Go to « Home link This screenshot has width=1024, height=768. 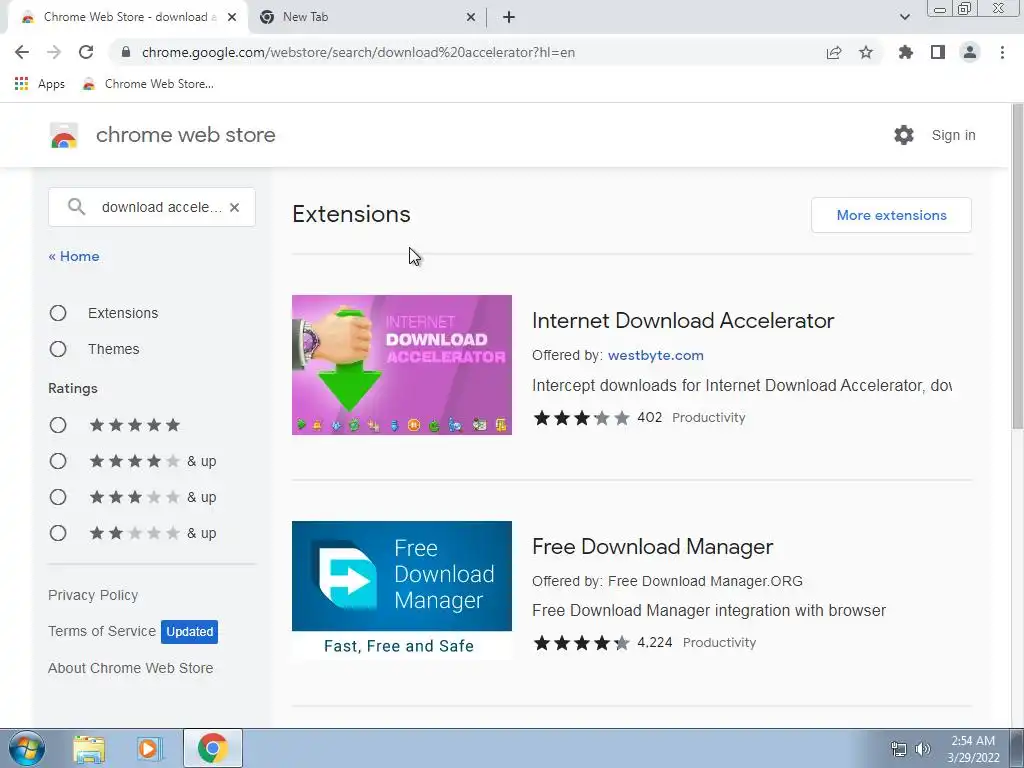click(x=74, y=256)
